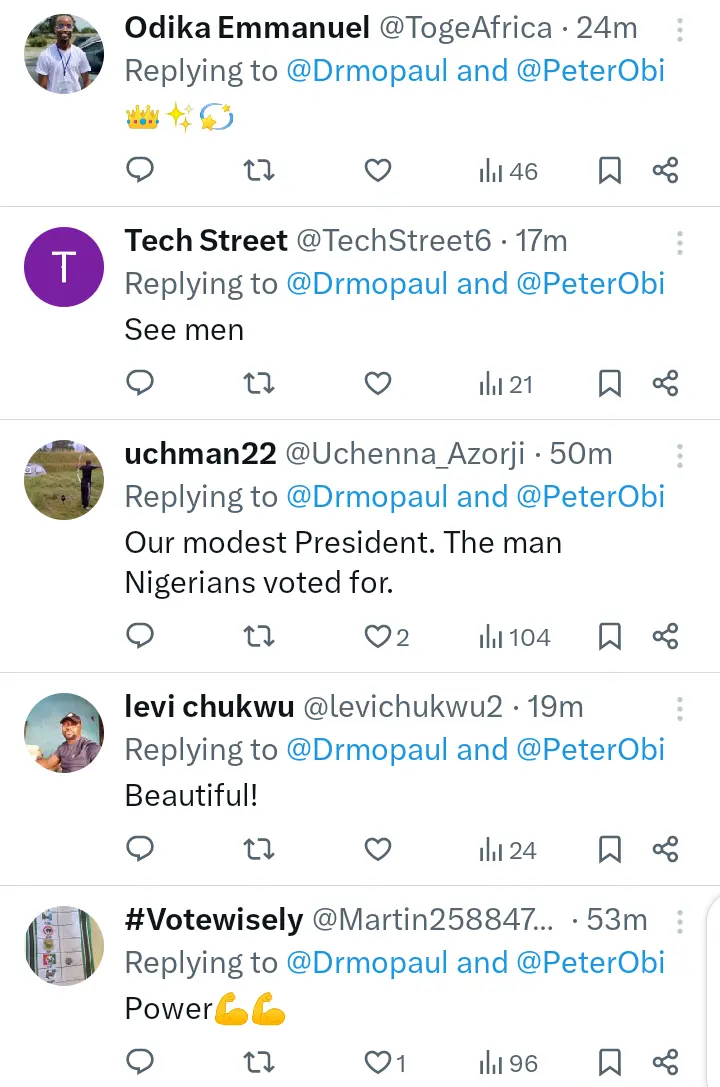Image resolution: width=720 pixels, height=1087 pixels.
Task: Share #Votewisely's 'Power' tweet
Action: pos(666,1062)
